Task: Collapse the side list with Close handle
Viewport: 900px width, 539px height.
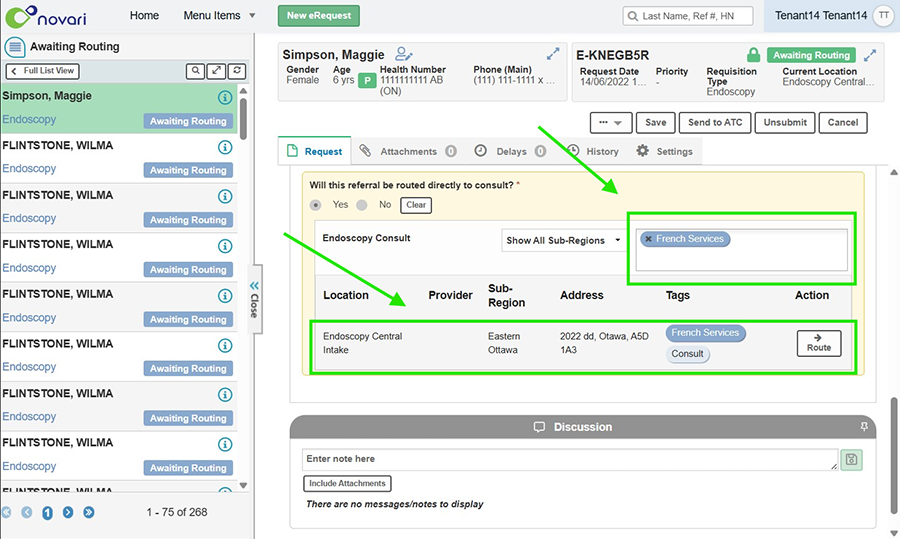Action: (x=254, y=298)
